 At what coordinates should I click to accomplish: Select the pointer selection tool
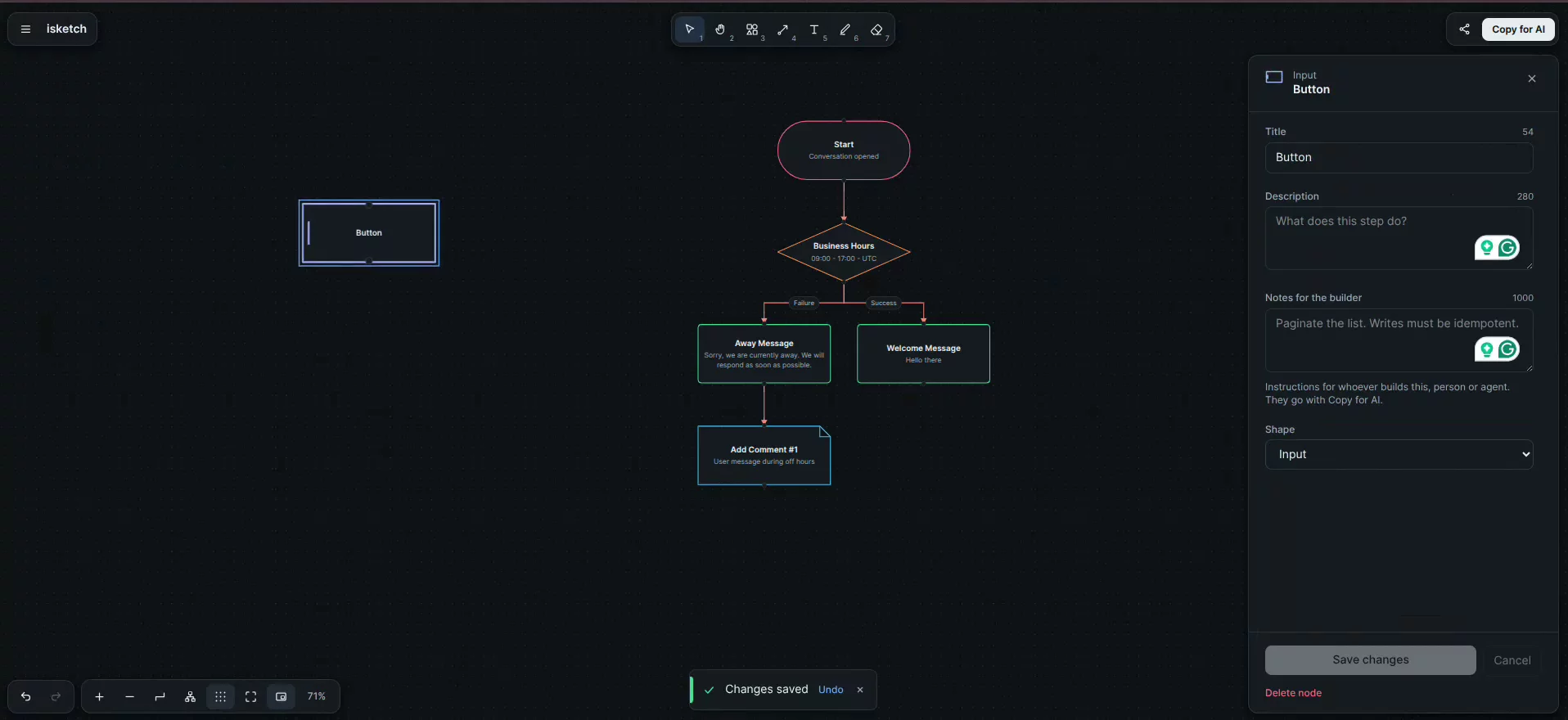point(689,30)
